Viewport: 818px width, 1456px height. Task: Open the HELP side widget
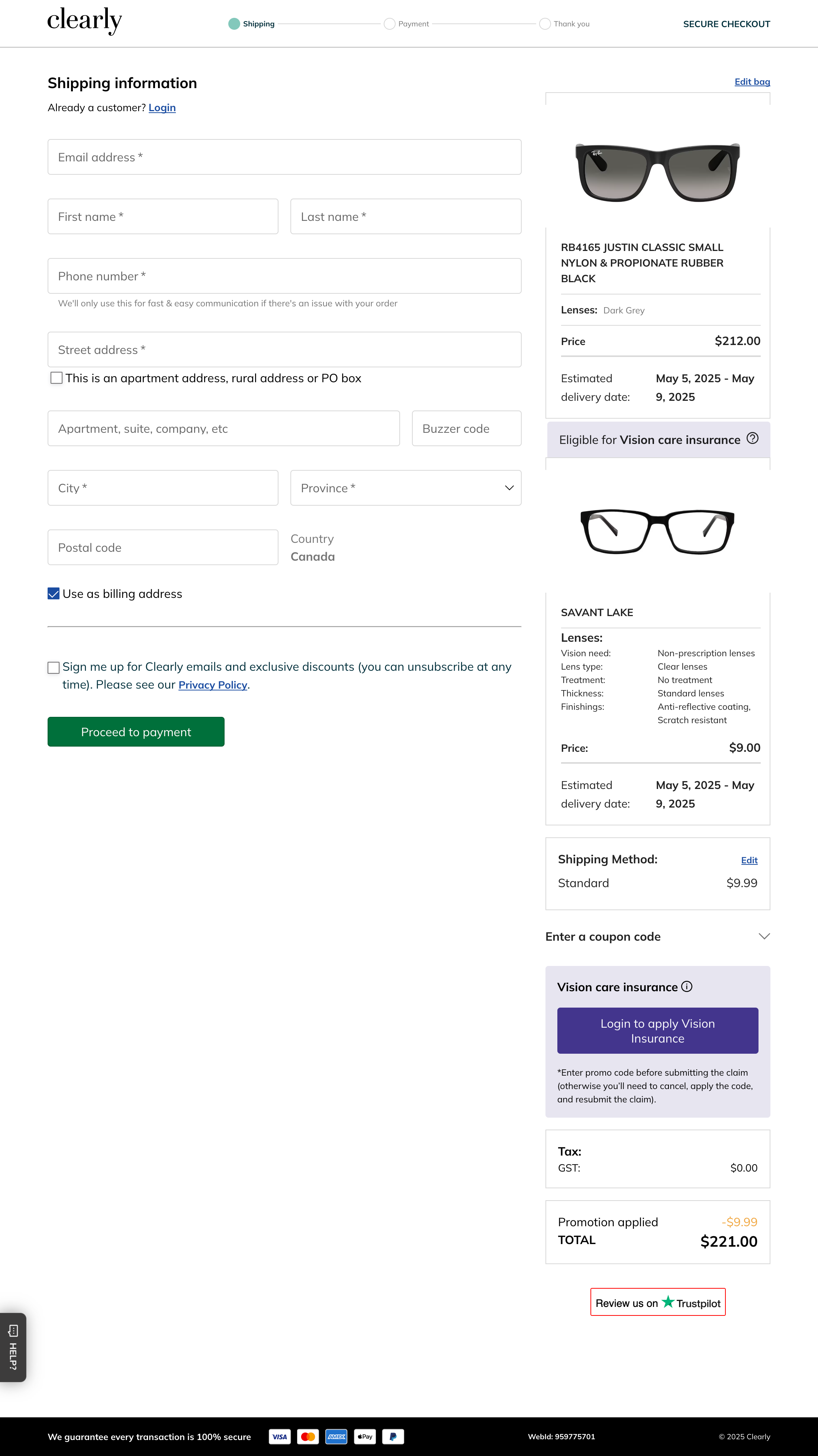(13, 1347)
